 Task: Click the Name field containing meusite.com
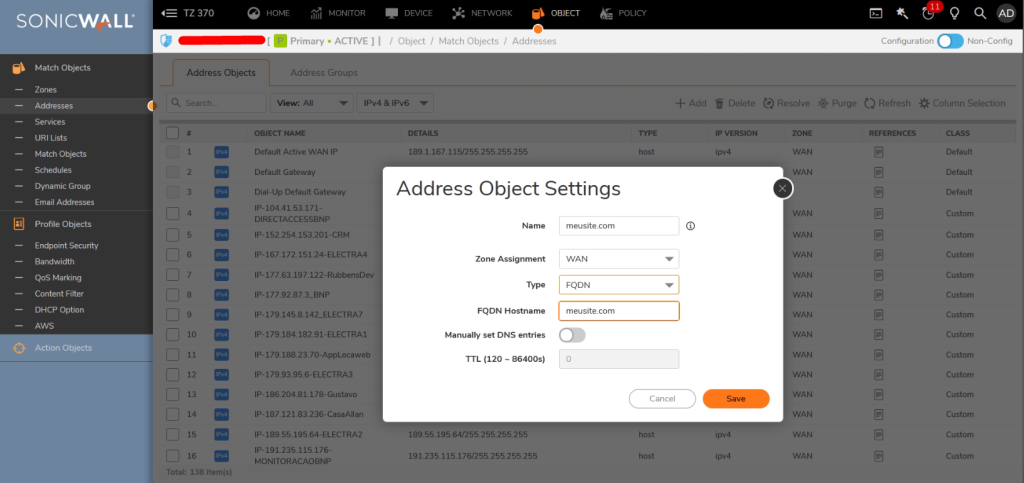619,226
